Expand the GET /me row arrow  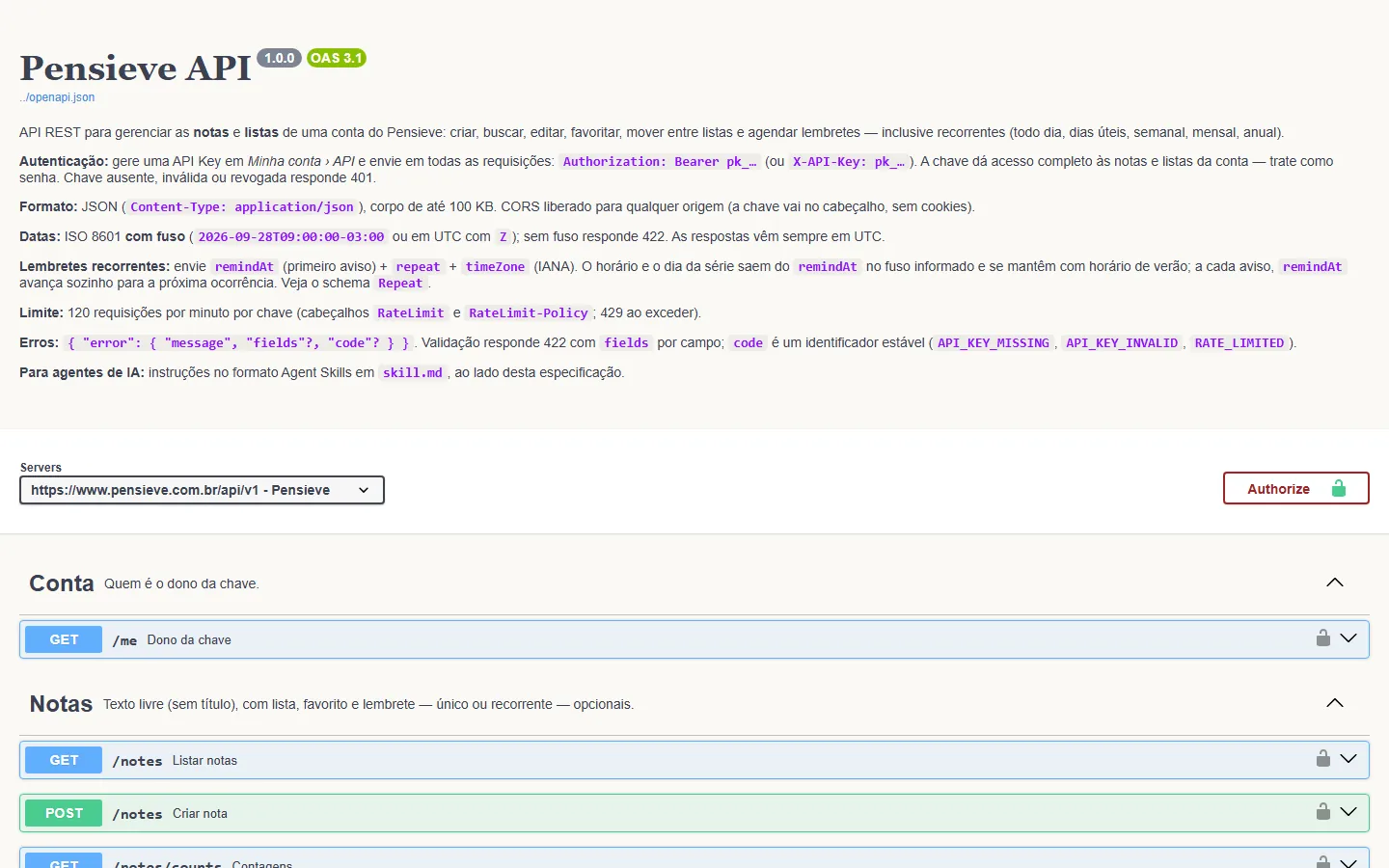pos(1348,637)
